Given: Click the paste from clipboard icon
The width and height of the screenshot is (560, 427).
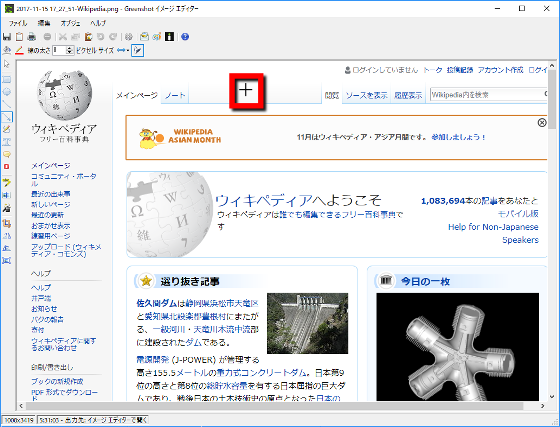Looking at the screenshot, I should coord(88,36).
